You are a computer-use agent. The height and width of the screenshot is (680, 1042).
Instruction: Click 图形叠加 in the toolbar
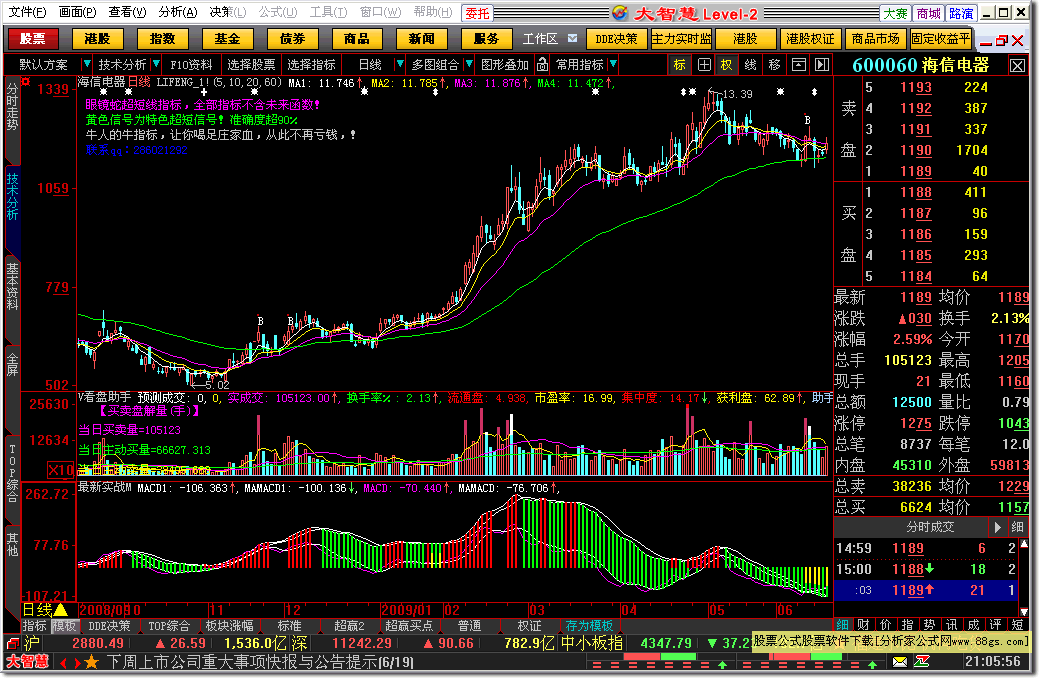pos(505,64)
